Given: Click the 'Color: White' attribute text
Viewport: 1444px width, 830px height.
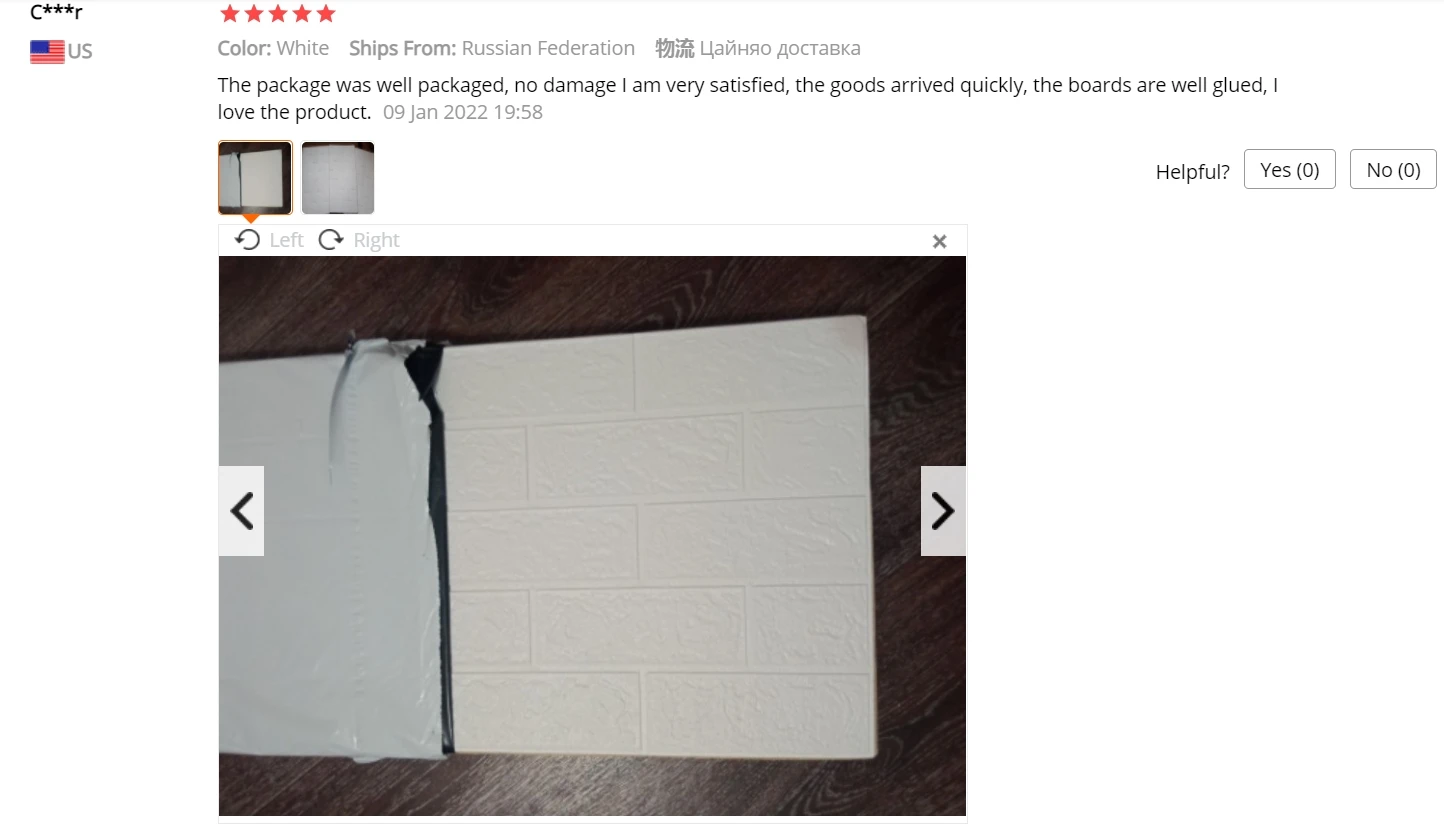Looking at the screenshot, I should [x=273, y=48].
